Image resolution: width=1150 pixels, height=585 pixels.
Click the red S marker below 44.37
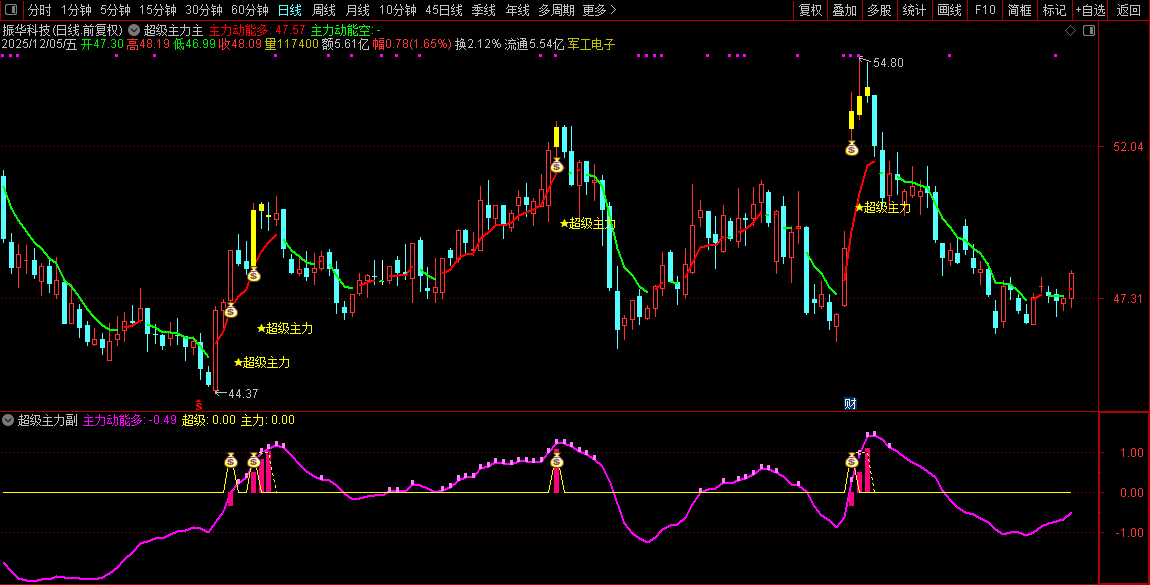(x=199, y=404)
